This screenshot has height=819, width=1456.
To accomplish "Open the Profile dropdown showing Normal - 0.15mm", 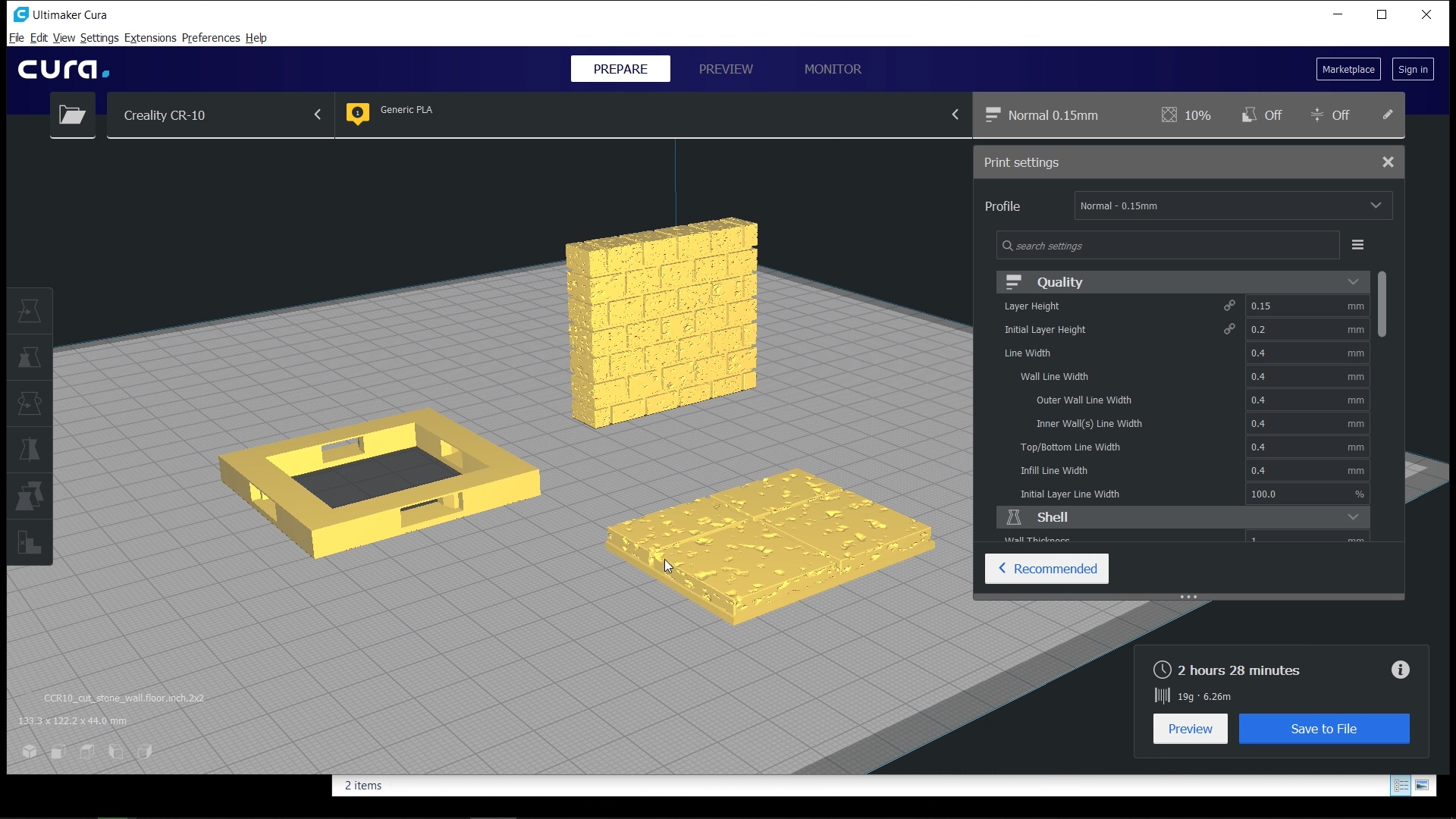I will 1232,206.
